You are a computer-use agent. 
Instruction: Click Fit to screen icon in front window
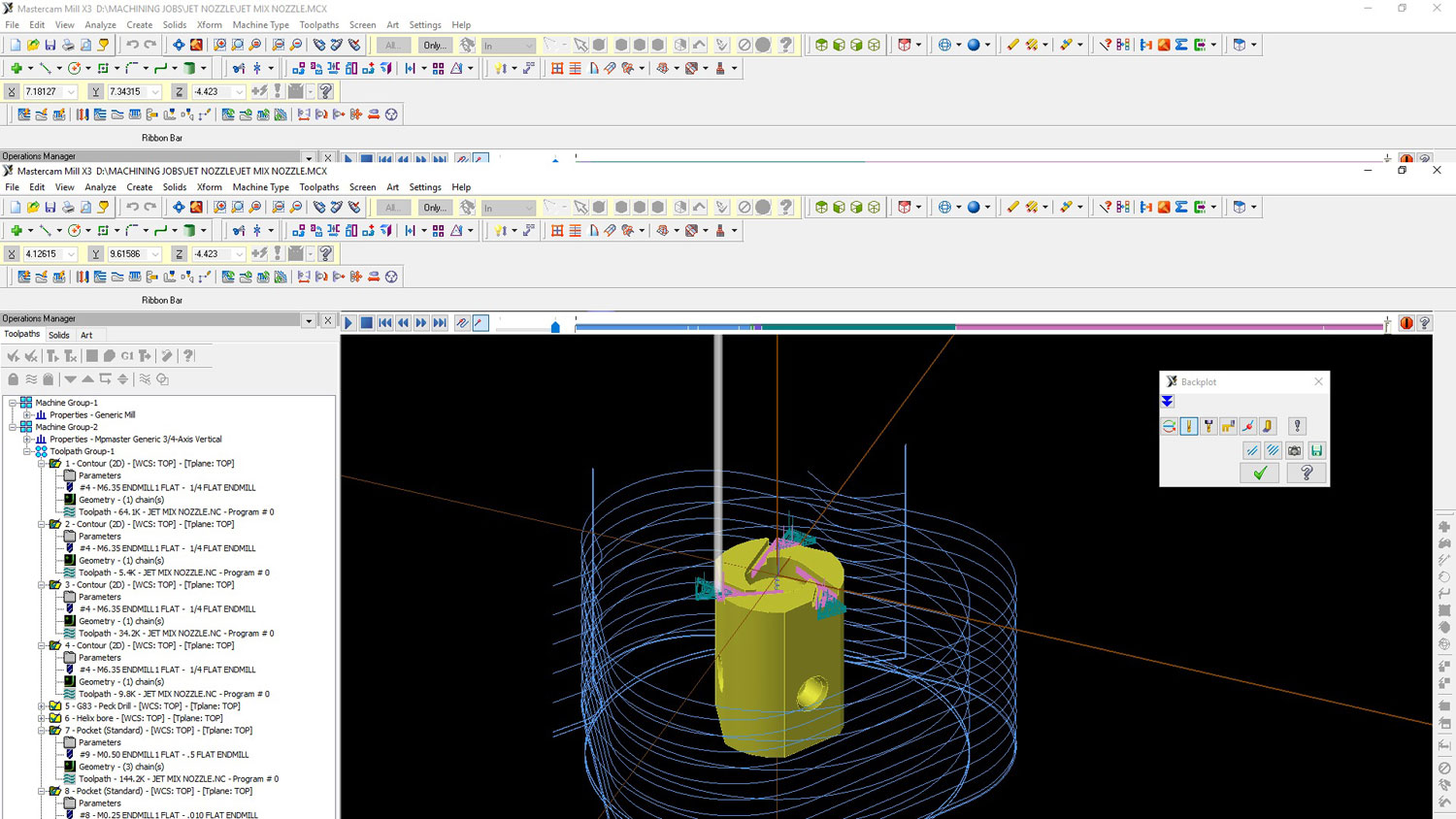[x=179, y=207]
